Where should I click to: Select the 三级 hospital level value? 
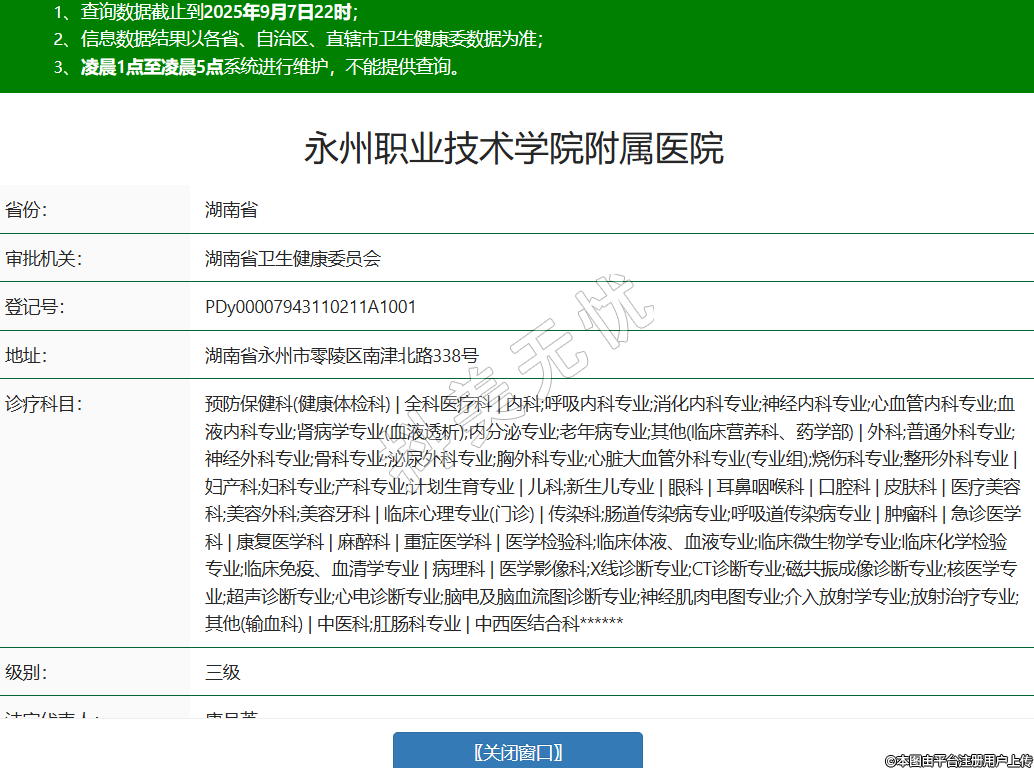tap(223, 672)
